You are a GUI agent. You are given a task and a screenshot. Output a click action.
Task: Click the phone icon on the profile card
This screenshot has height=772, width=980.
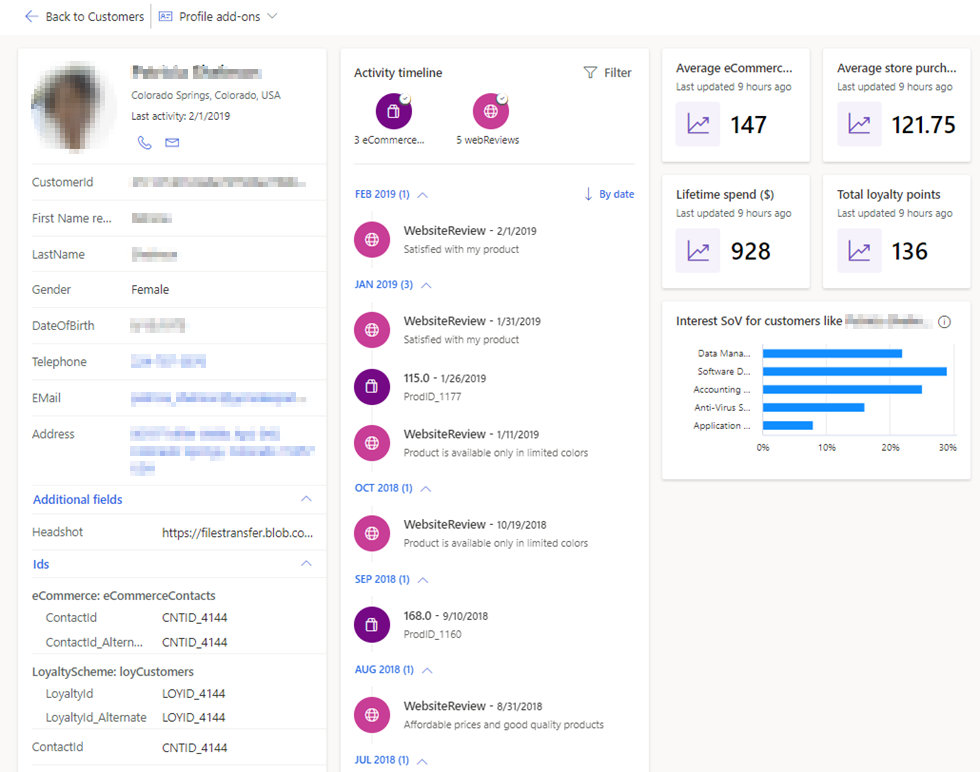[x=145, y=143]
